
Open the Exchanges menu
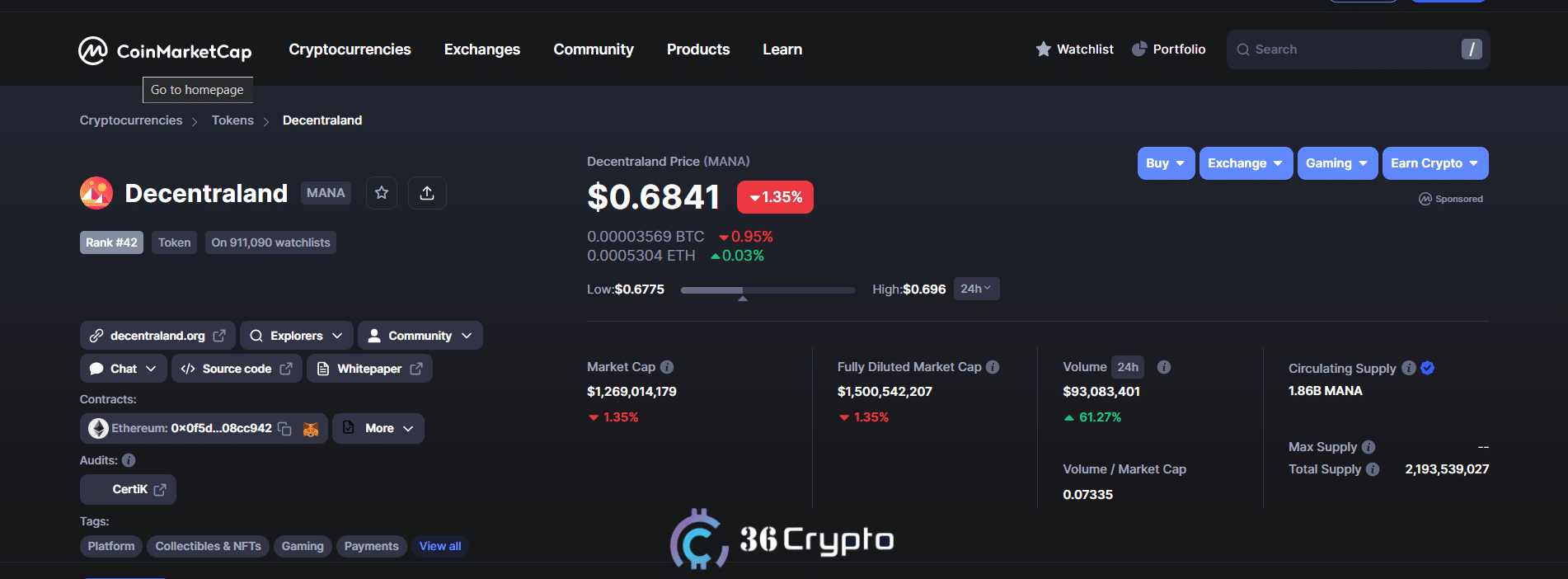click(x=482, y=49)
